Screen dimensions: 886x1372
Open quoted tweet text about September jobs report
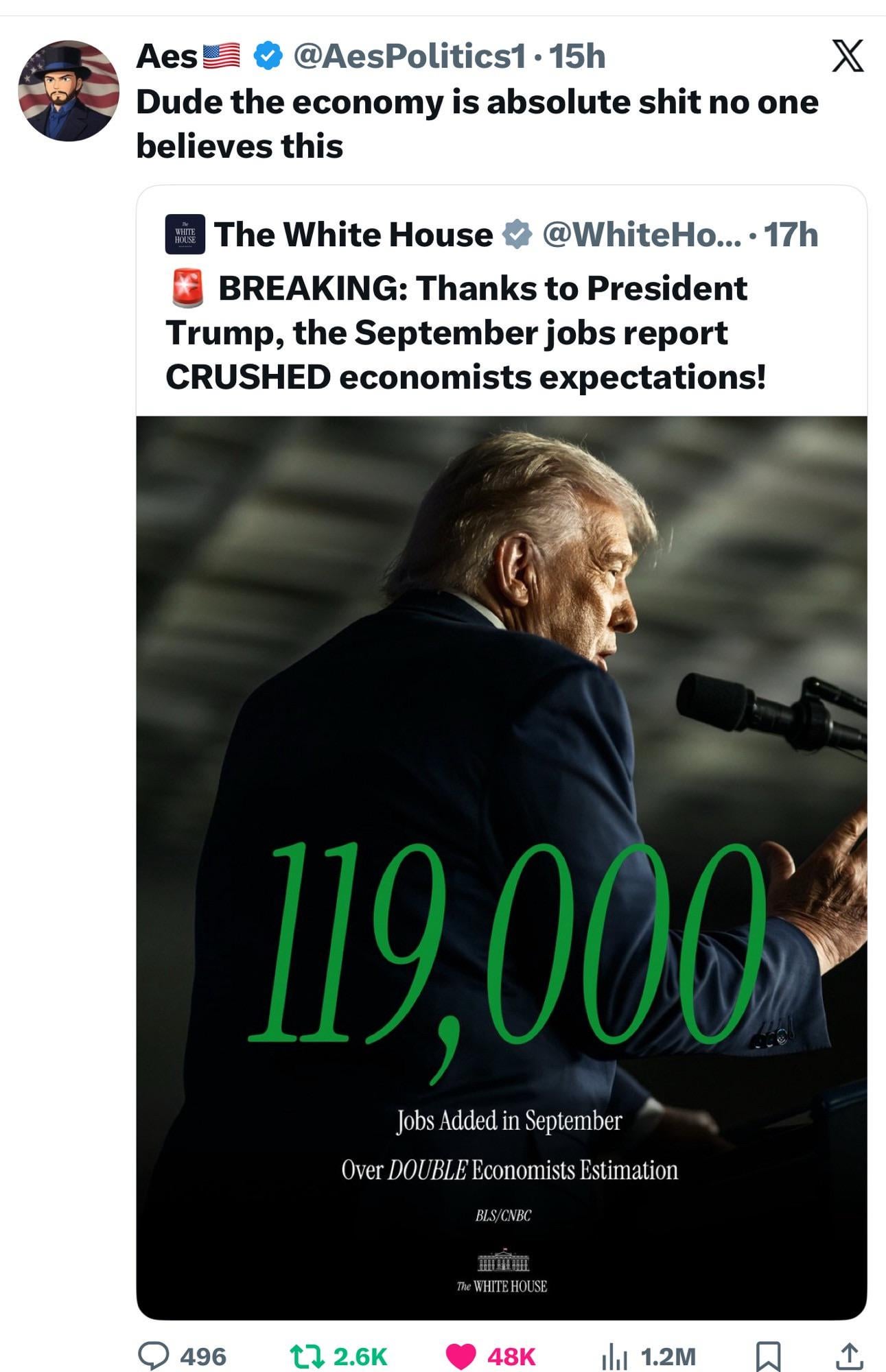tap(465, 333)
